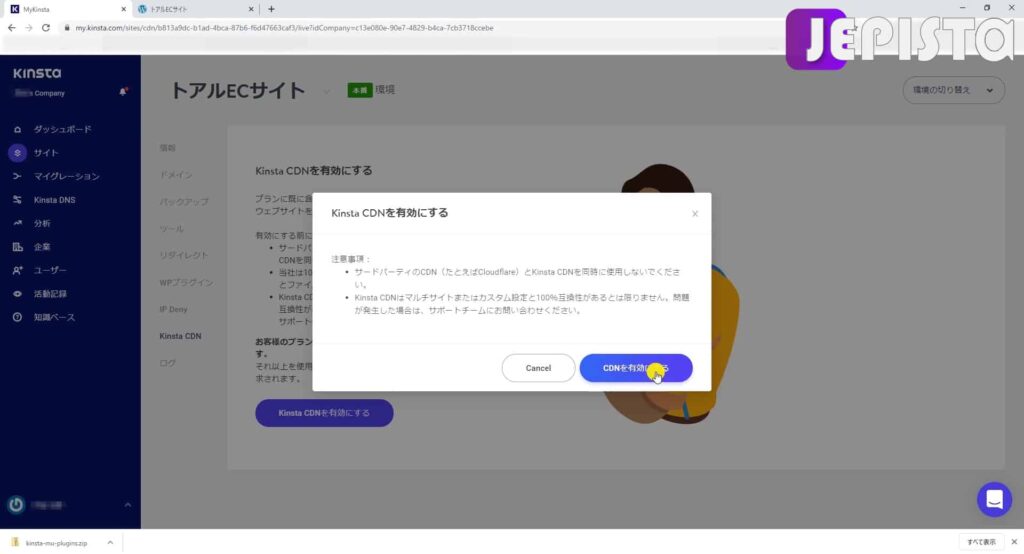Viewport: 1024px width, 554px height.
Task: Open the バックアップ site section tab
Action: [184, 202]
